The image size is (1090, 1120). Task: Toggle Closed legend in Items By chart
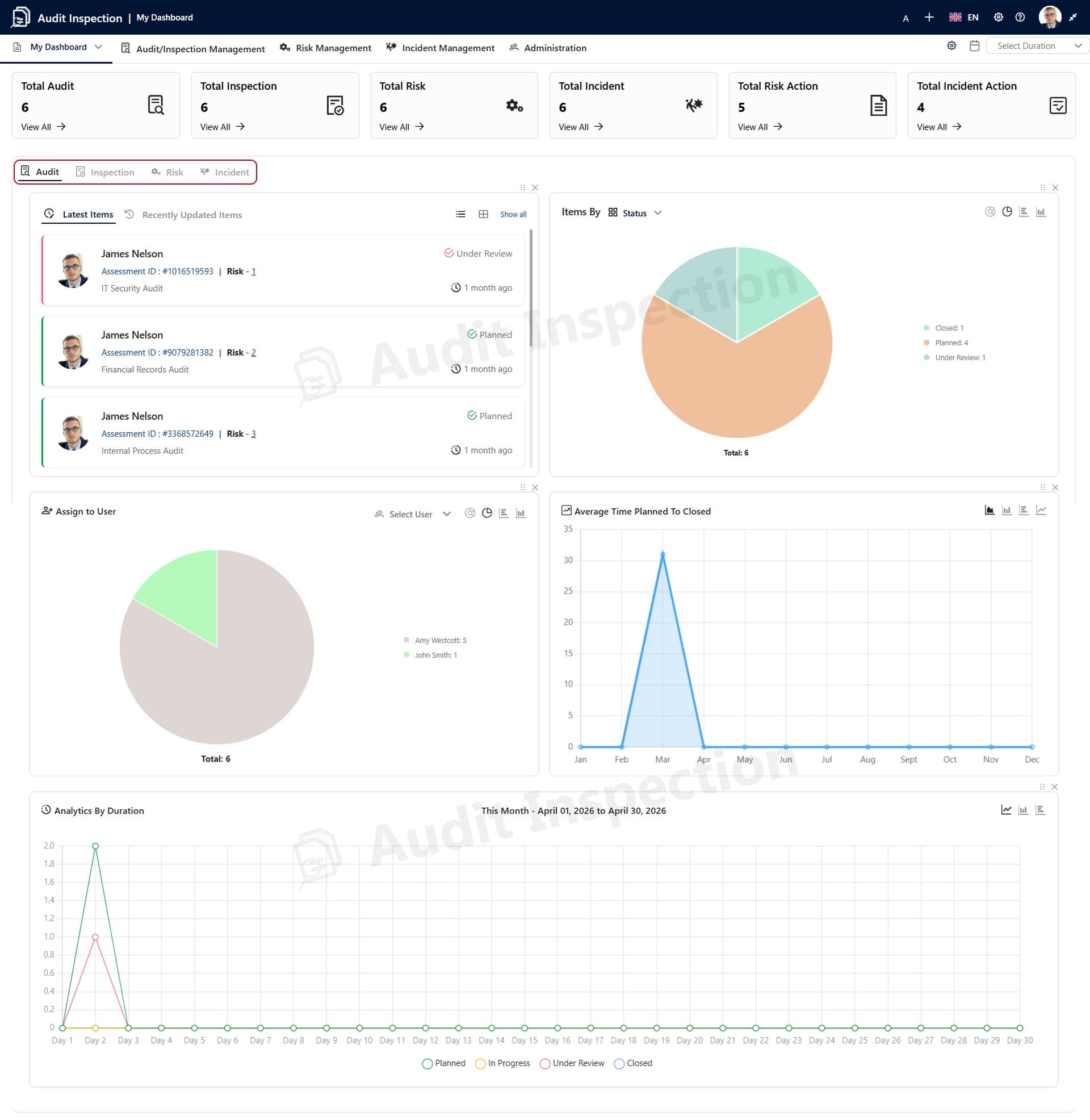pos(944,328)
